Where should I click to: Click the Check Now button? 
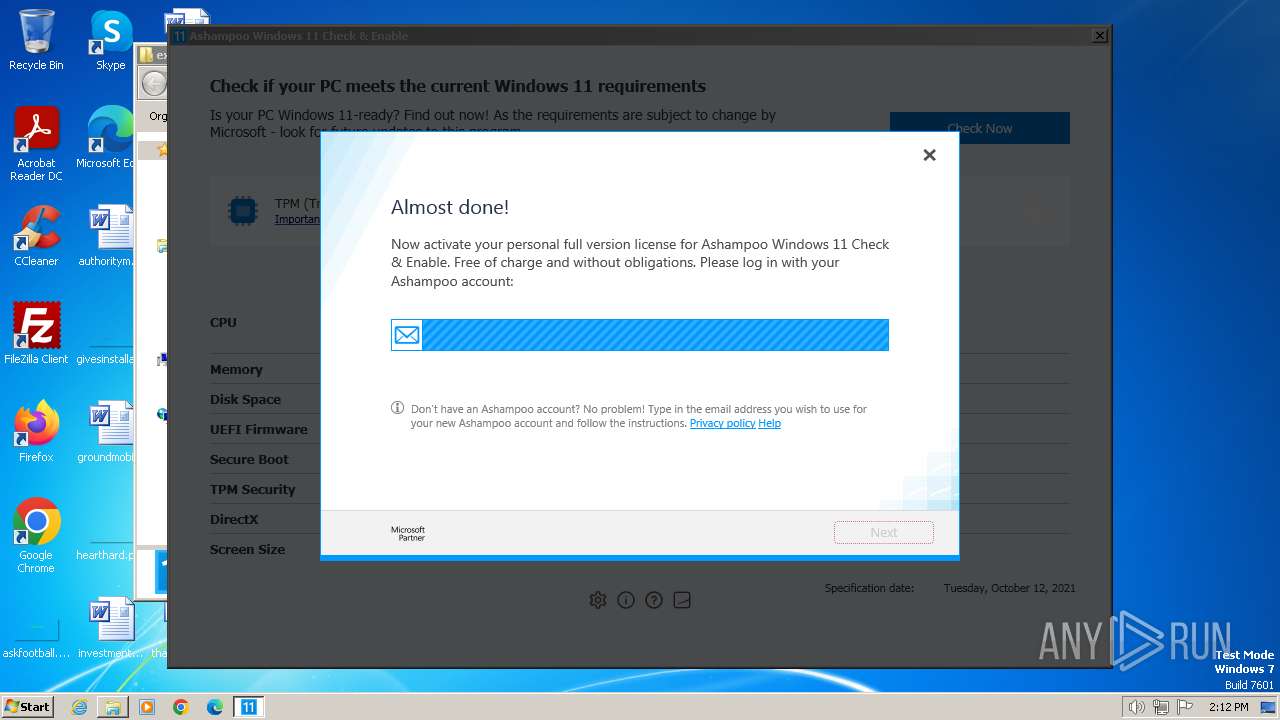[980, 128]
